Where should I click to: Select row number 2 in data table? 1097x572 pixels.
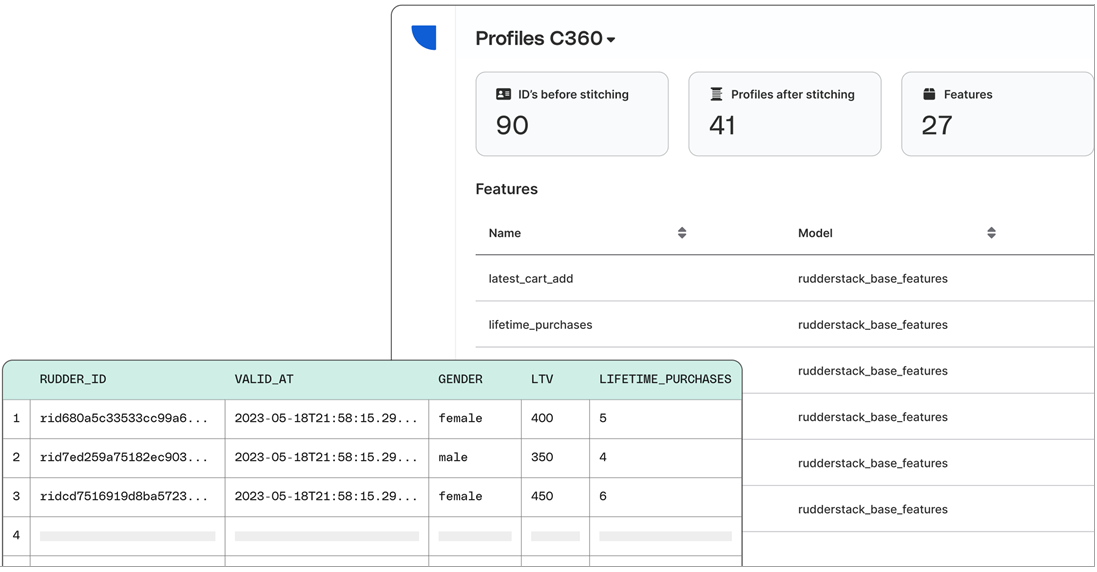[16, 457]
